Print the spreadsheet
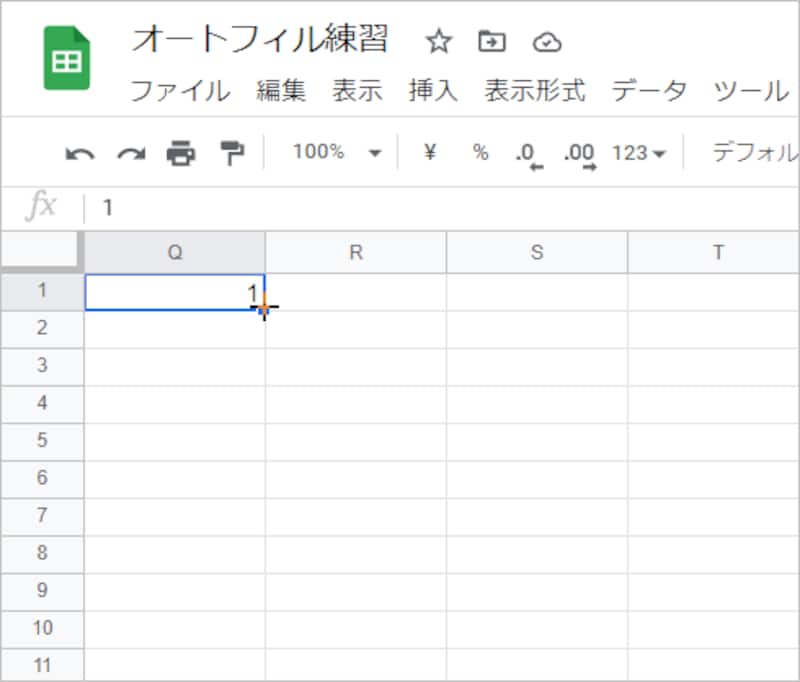800x682 pixels. [x=180, y=150]
